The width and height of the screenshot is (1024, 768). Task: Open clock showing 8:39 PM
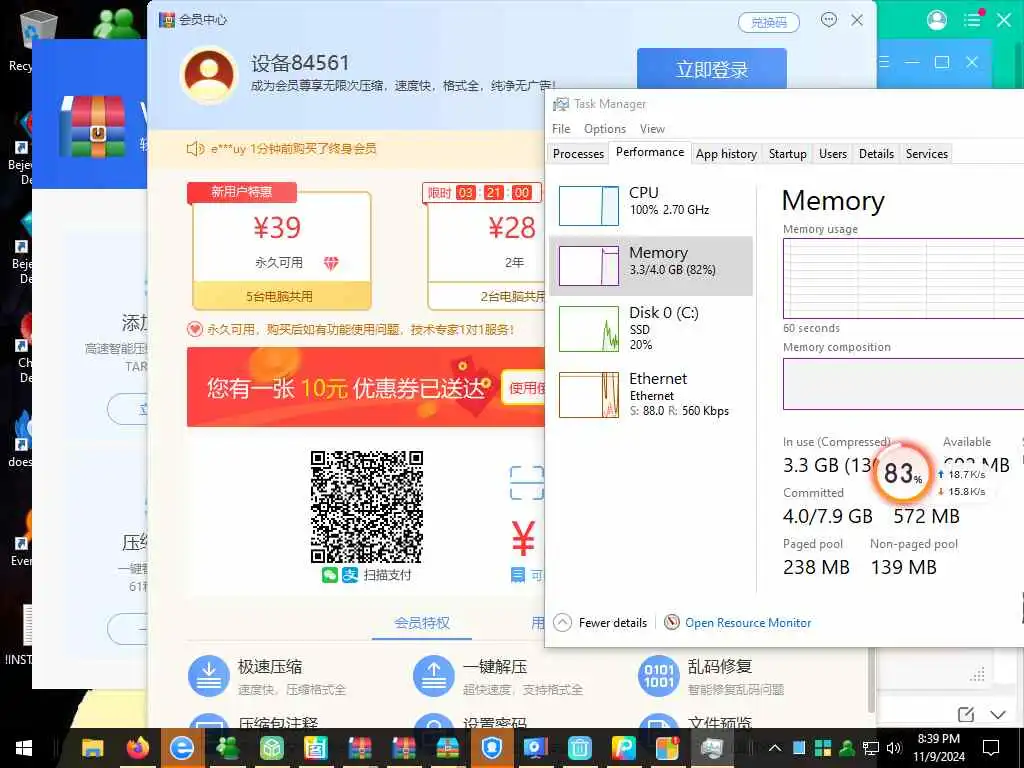pyautogui.click(x=938, y=748)
